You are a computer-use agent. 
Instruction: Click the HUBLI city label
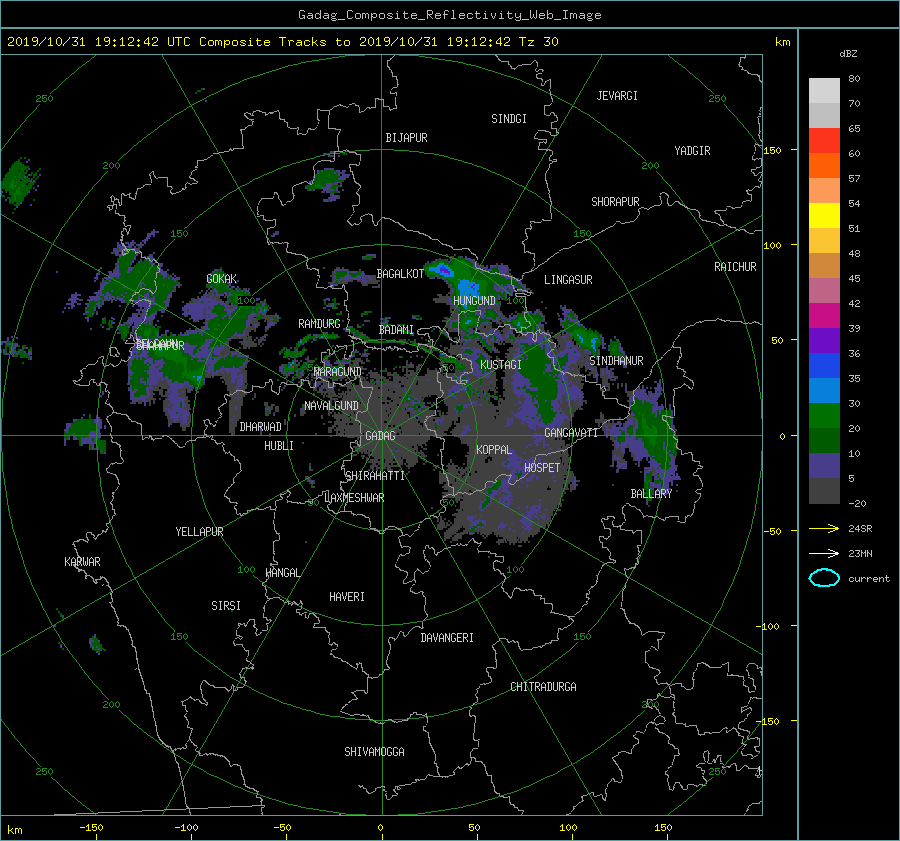coord(278,445)
